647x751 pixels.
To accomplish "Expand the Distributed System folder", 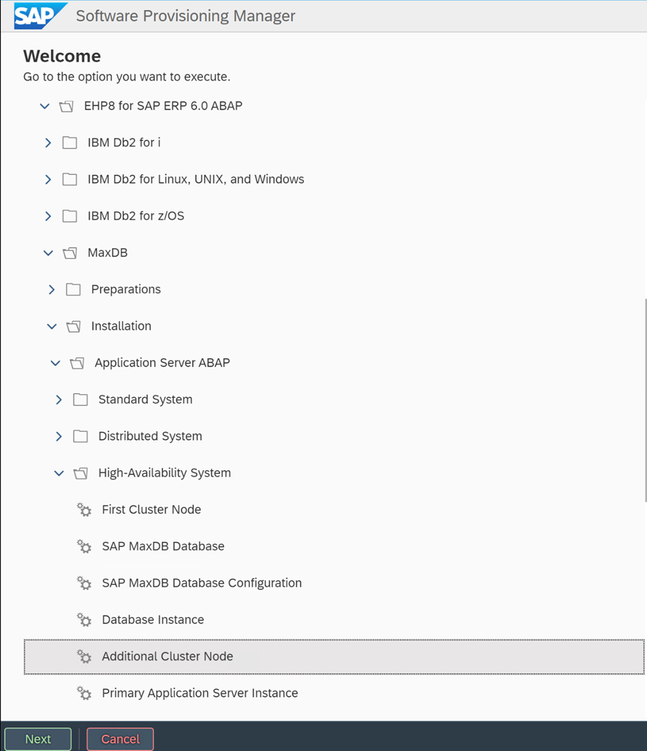I will 59,436.
